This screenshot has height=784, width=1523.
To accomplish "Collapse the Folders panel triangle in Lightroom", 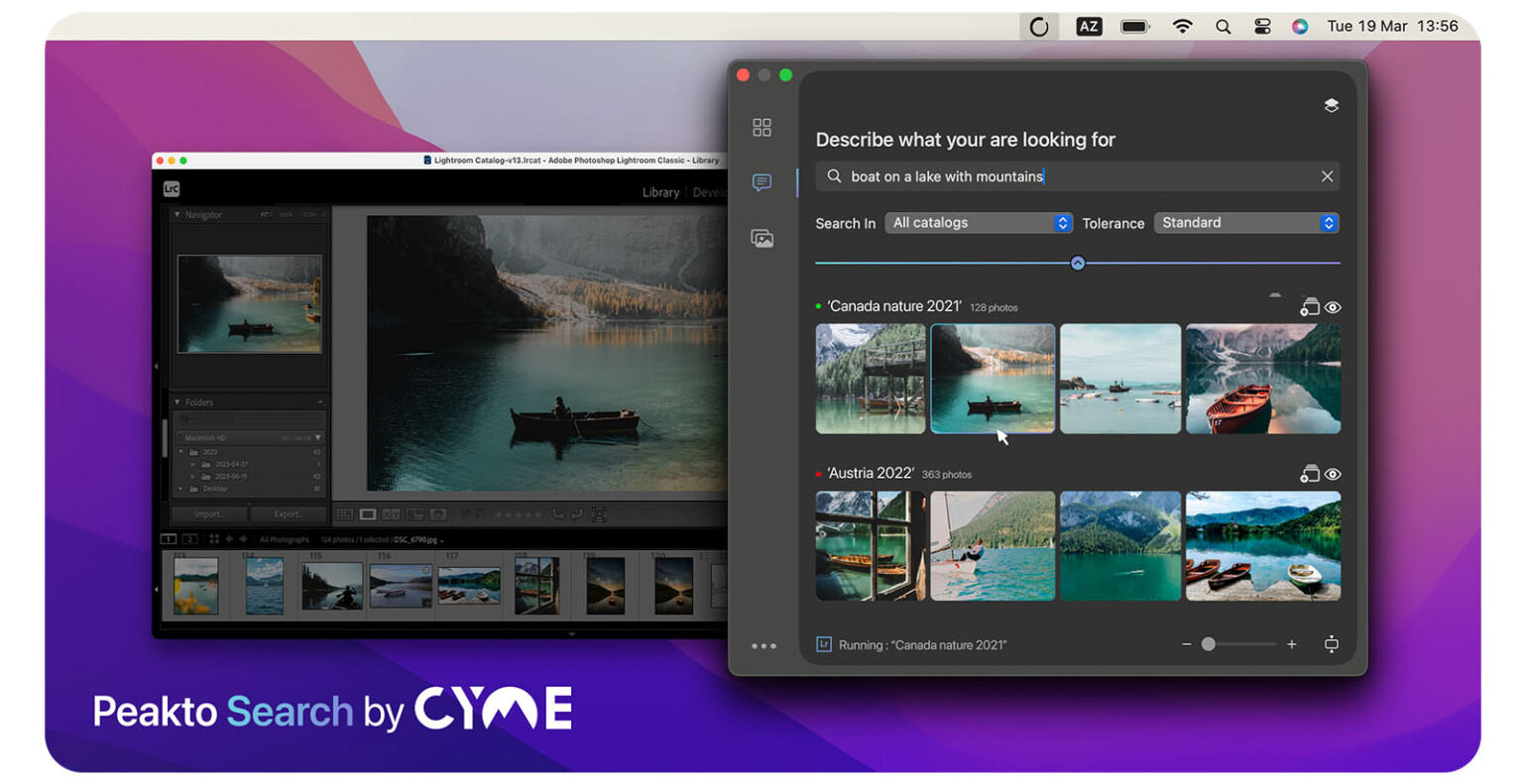I will [177, 402].
